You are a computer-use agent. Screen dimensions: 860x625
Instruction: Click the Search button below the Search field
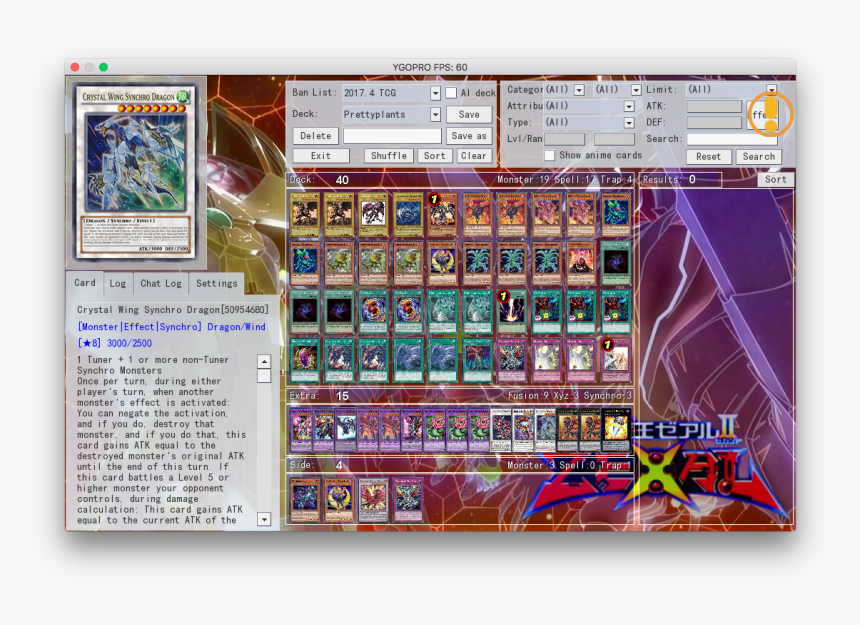tap(759, 157)
